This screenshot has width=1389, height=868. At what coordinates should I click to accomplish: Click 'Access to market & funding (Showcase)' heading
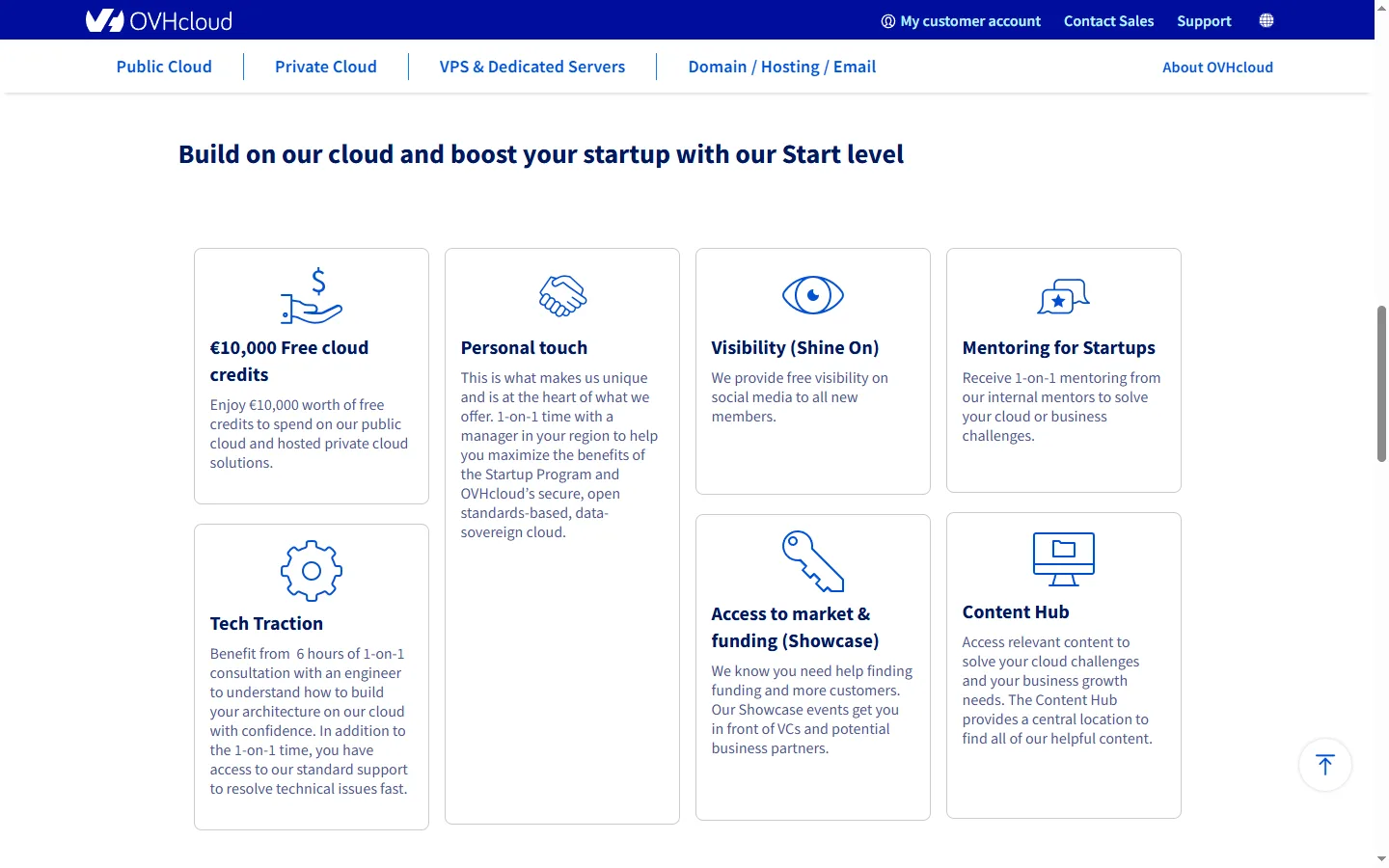795,628
